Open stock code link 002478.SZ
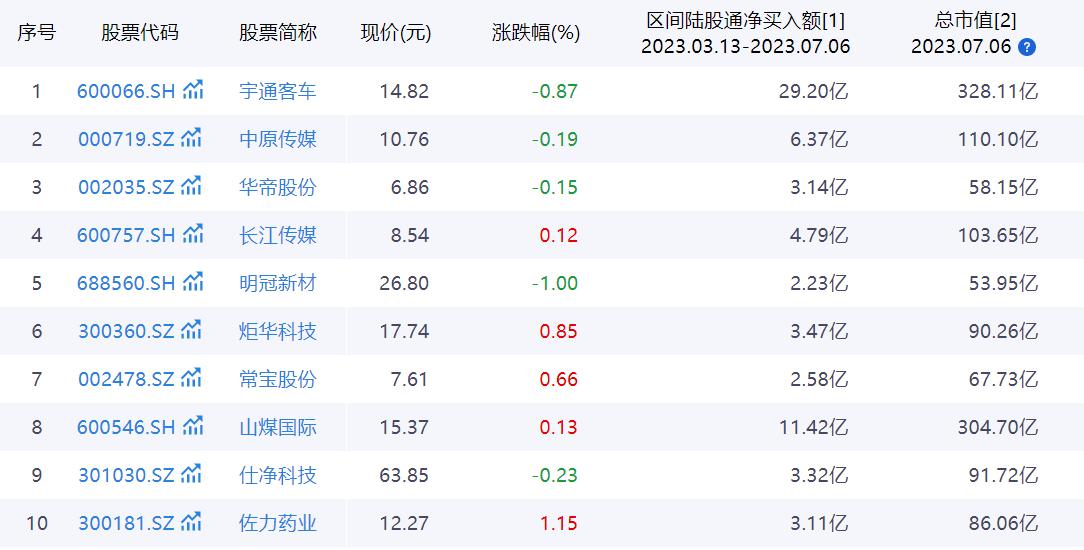Image resolution: width=1084 pixels, height=550 pixels. 127,379
